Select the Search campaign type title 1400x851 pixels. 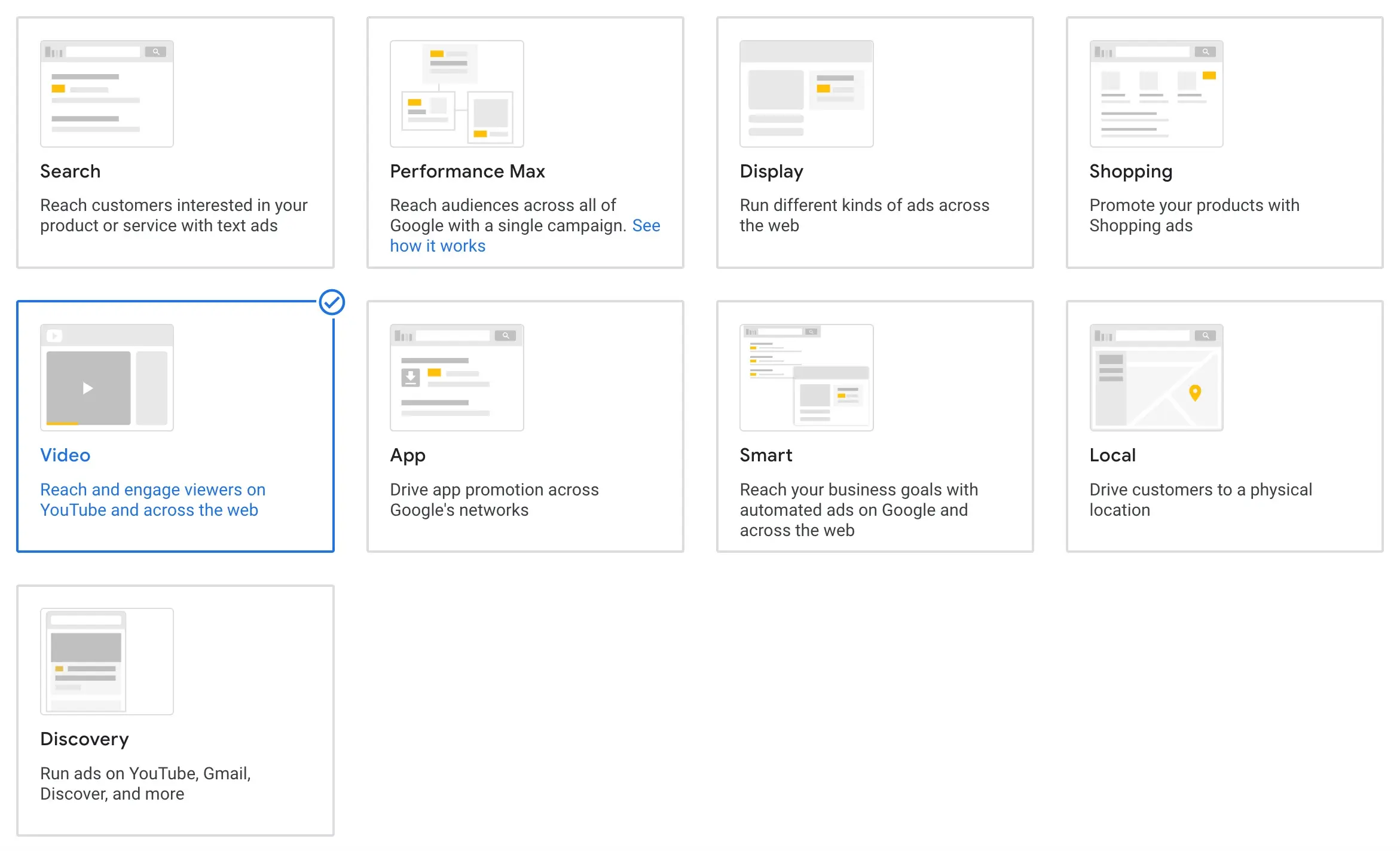coord(70,172)
